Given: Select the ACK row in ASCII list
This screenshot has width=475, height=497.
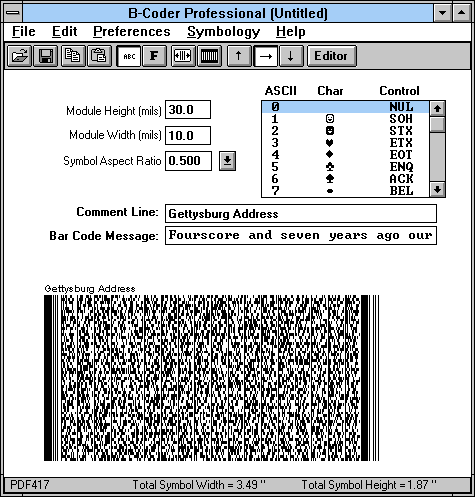Looking at the screenshot, I should click(x=345, y=179).
